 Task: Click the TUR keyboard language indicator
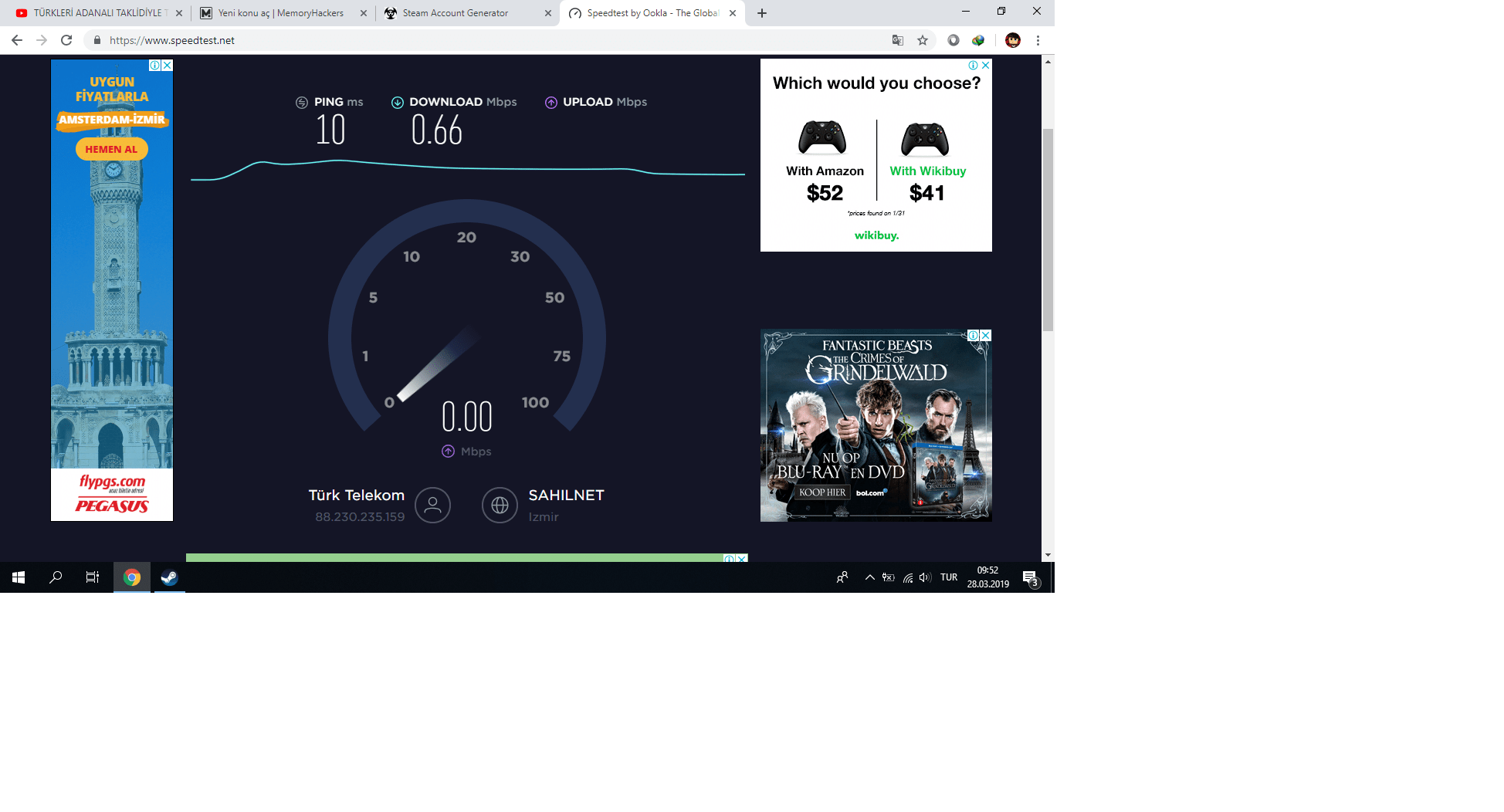pyautogui.click(x=949, y=577)
